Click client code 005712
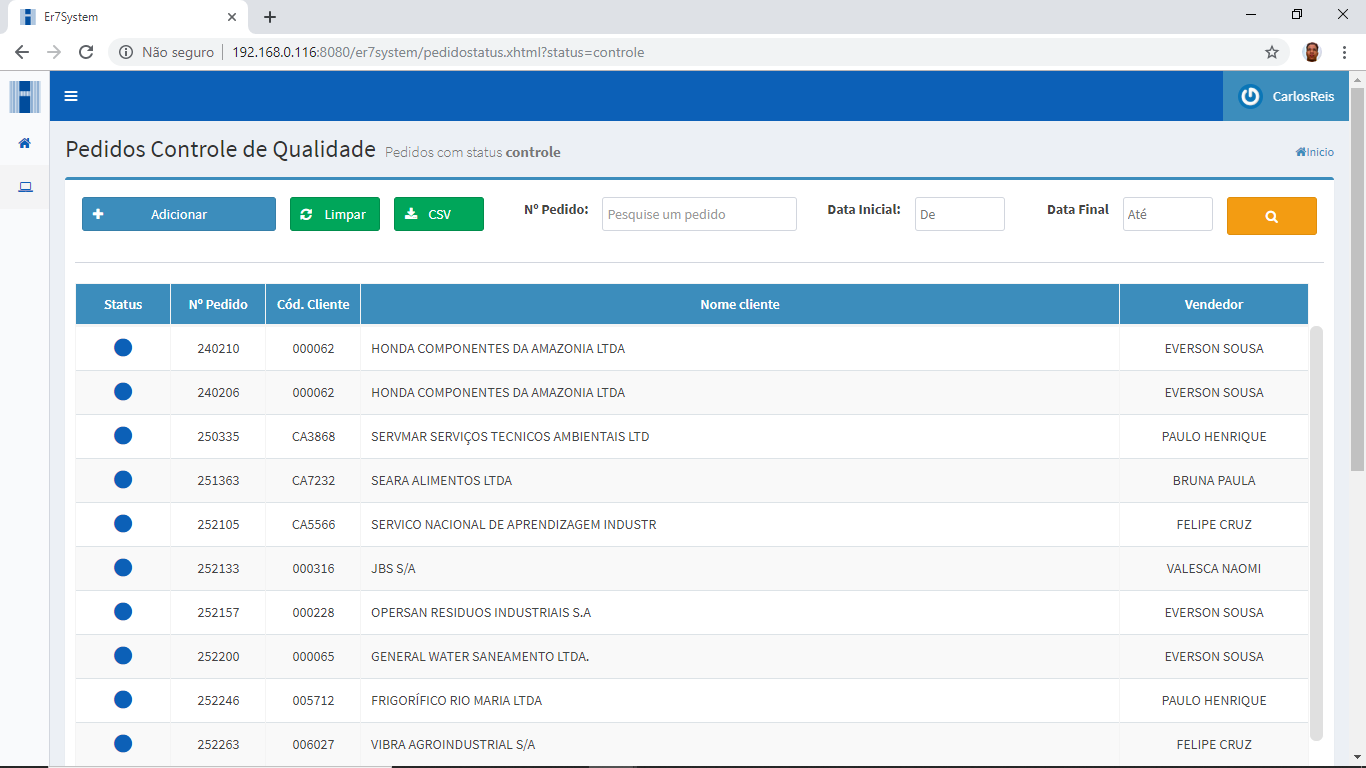Viewport: 1366px width, 768px height. tap(313, 701)
